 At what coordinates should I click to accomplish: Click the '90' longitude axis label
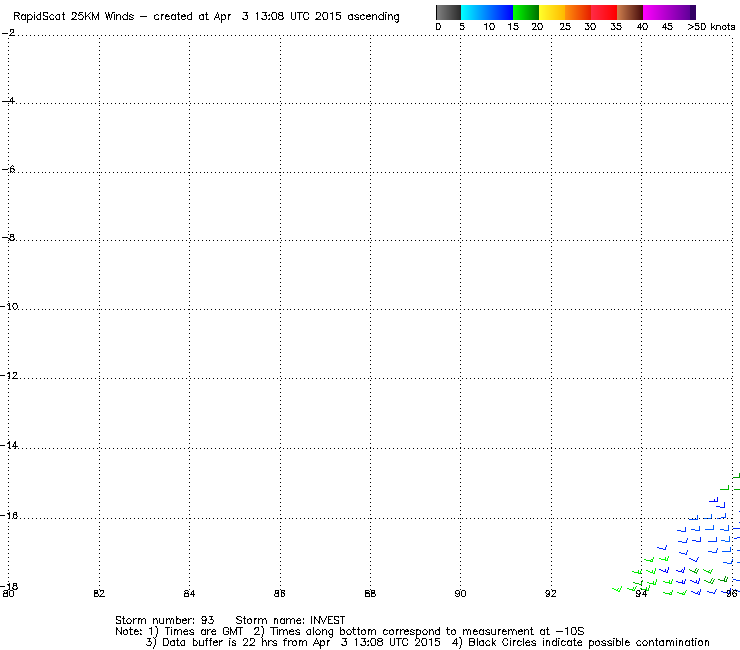(461, 593)
